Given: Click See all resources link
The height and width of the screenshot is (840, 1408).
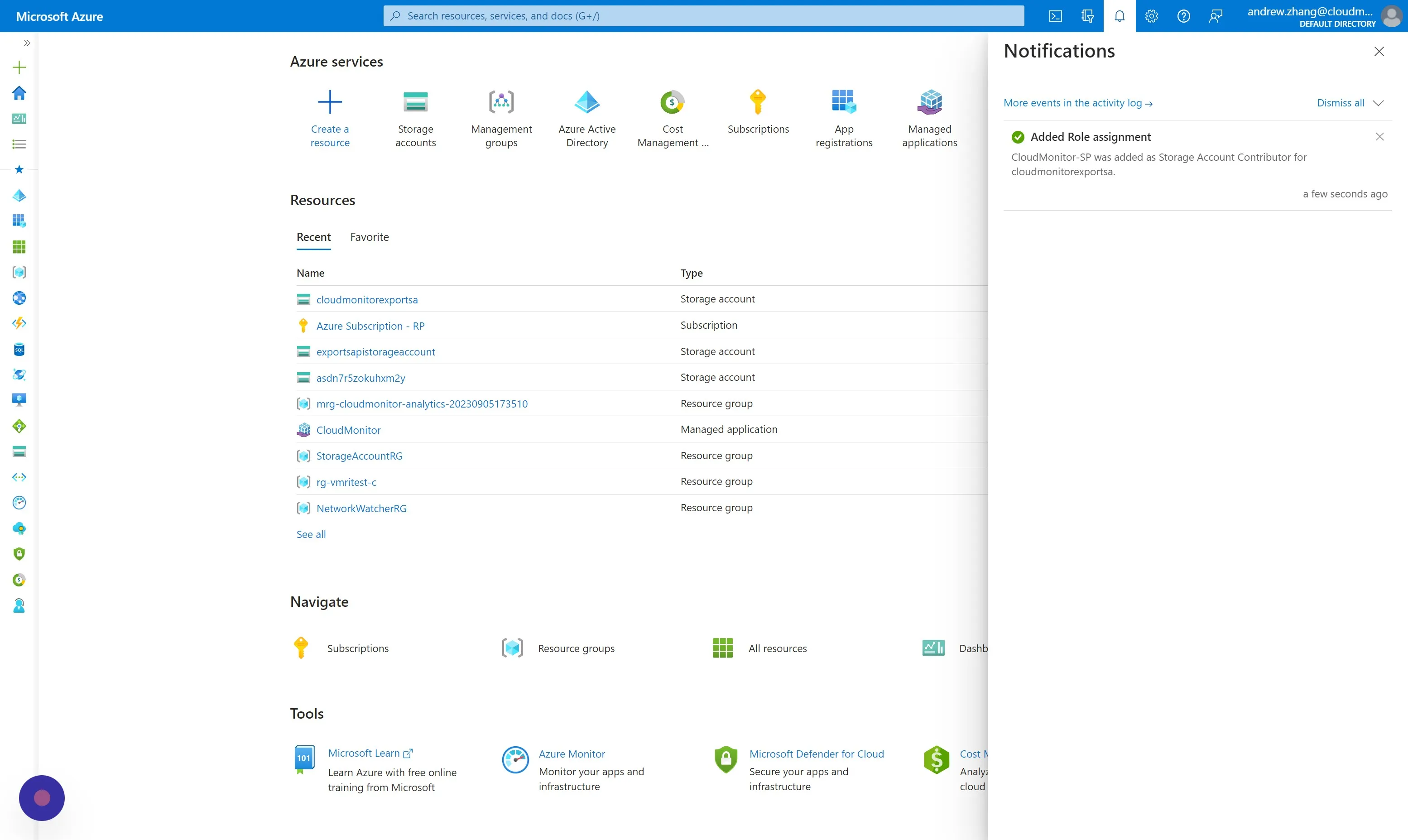Looking at the screenshot, I should point(311,534).
